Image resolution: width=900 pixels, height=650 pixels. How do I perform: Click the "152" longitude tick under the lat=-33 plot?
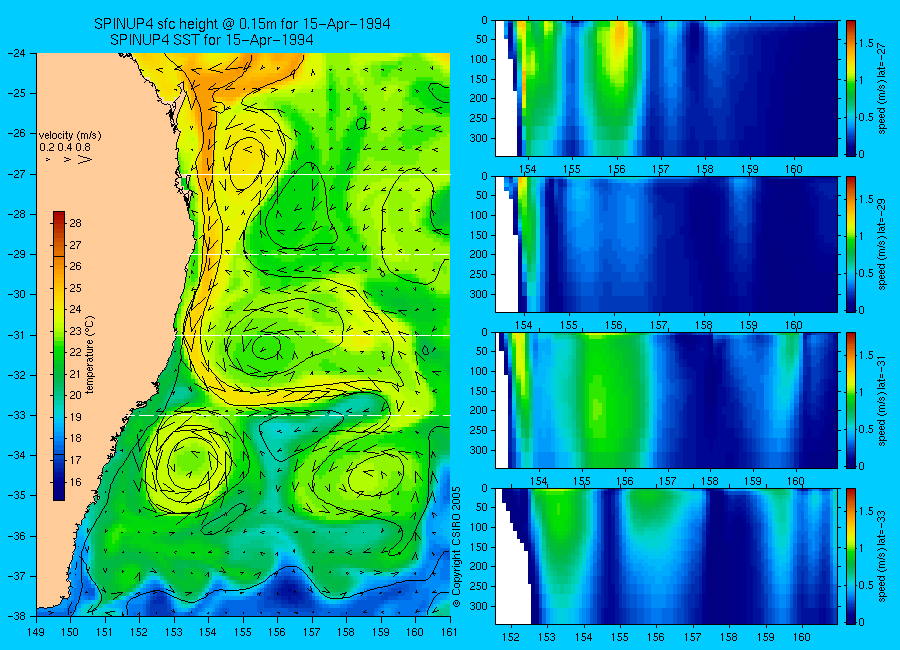click(510, 637)
